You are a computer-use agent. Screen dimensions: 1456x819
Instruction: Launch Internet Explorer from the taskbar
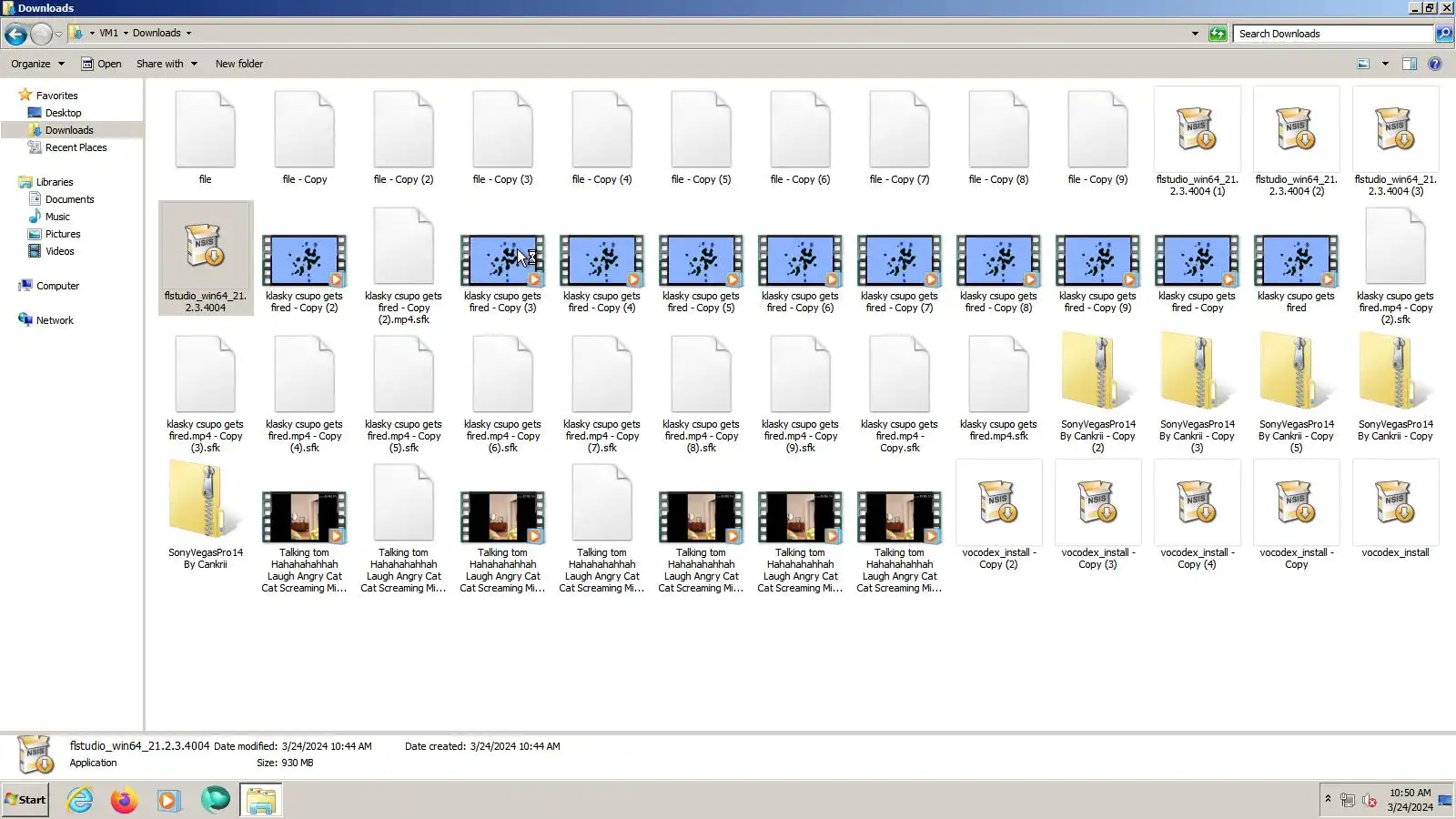[80, 800]
